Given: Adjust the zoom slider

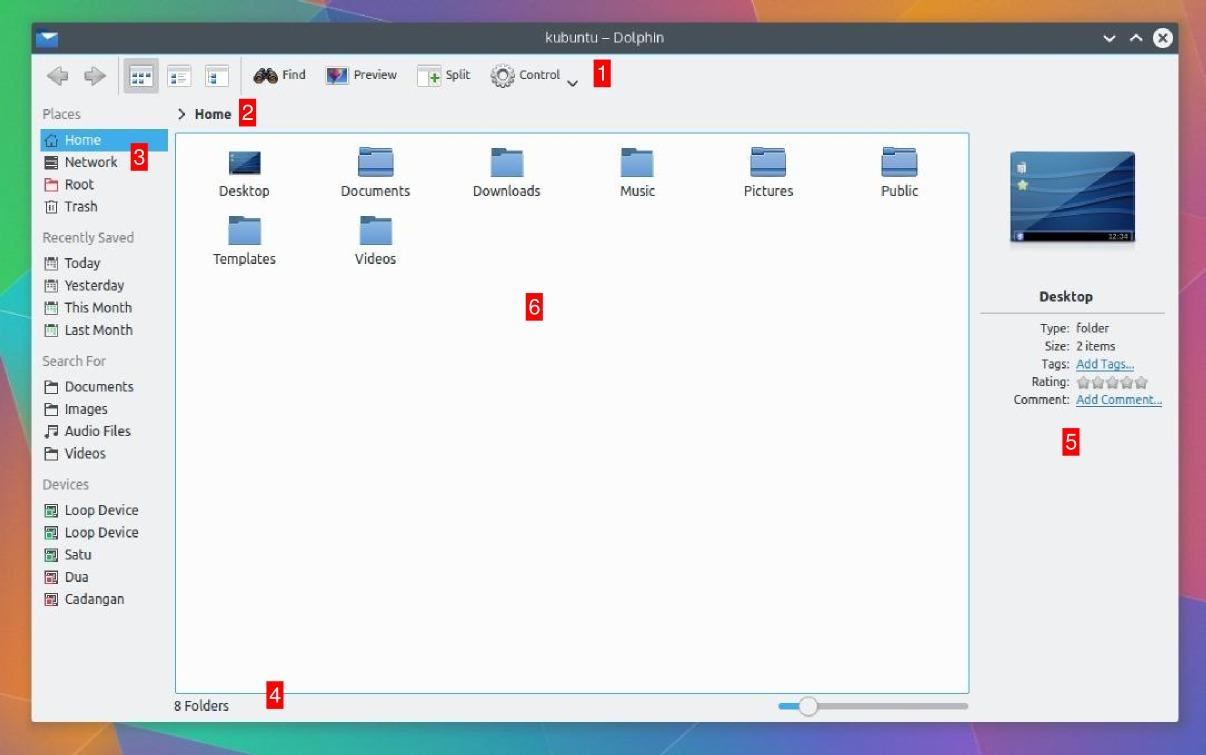Looking at the screenshot, I should 808,706.
